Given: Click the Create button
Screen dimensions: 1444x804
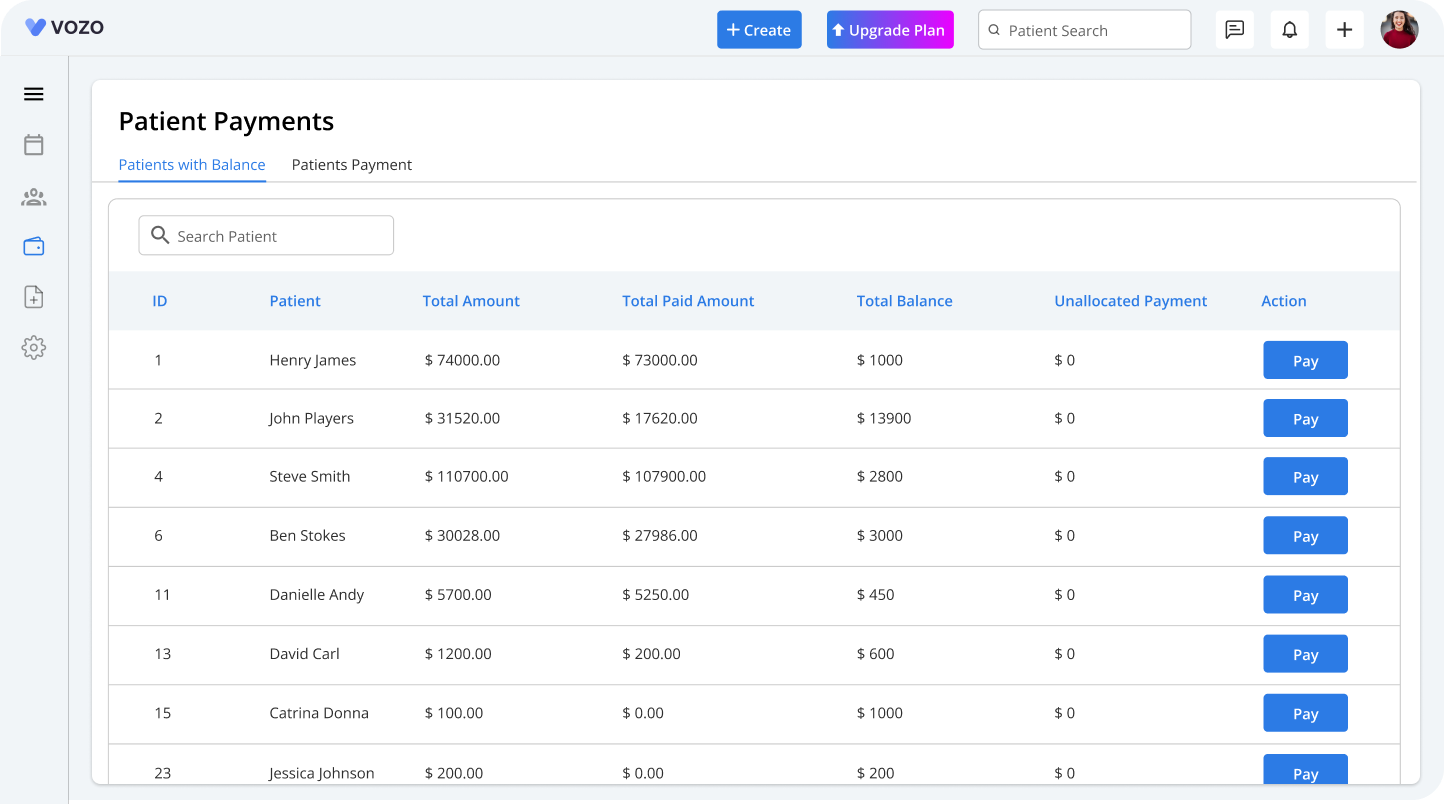Looking at the screenshot, I should [x=759, y=30].
